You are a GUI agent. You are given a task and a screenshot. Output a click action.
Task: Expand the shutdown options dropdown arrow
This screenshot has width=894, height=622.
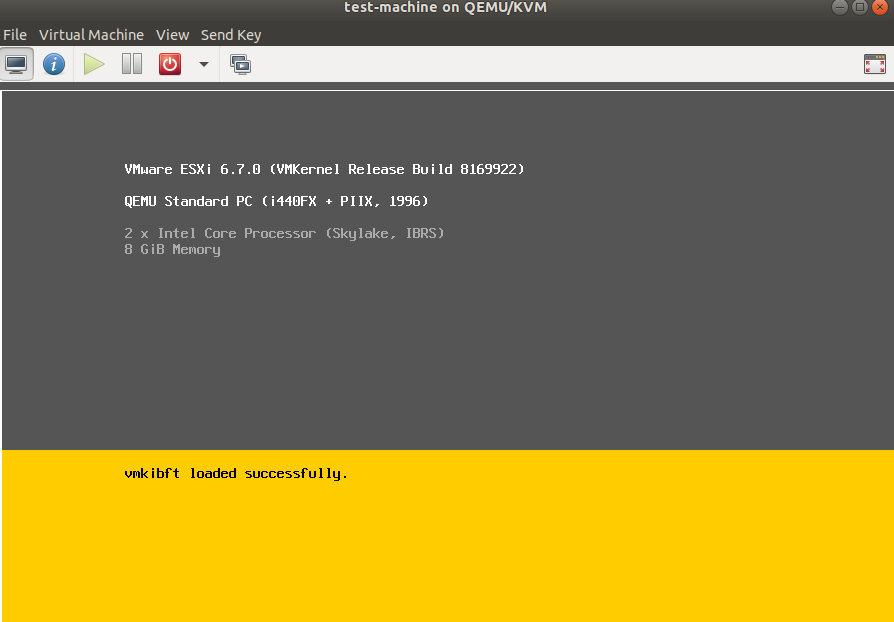coord(204,64)
